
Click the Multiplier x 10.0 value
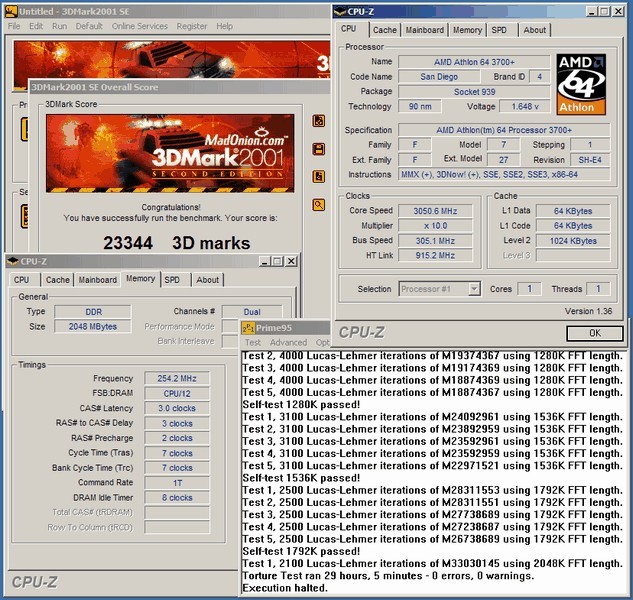tap(435, 226)
